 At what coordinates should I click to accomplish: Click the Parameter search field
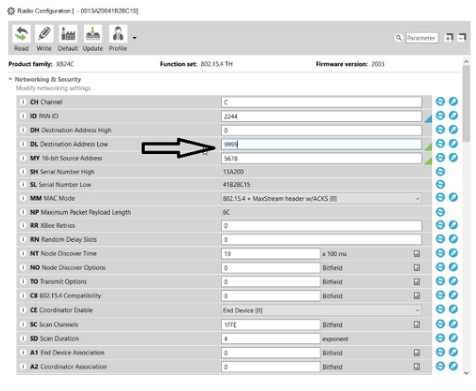422,38
